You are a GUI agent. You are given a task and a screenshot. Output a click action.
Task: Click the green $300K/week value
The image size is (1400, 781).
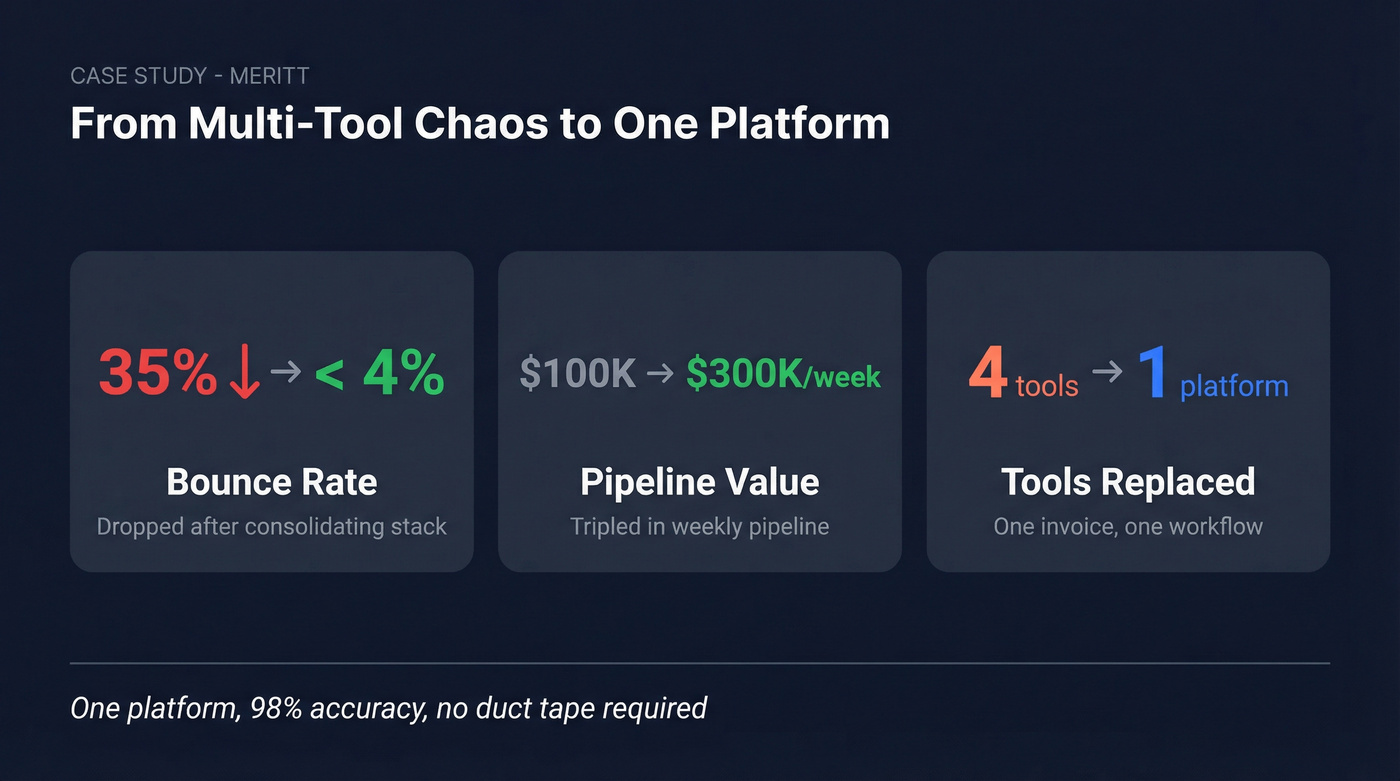click(783, 375)
